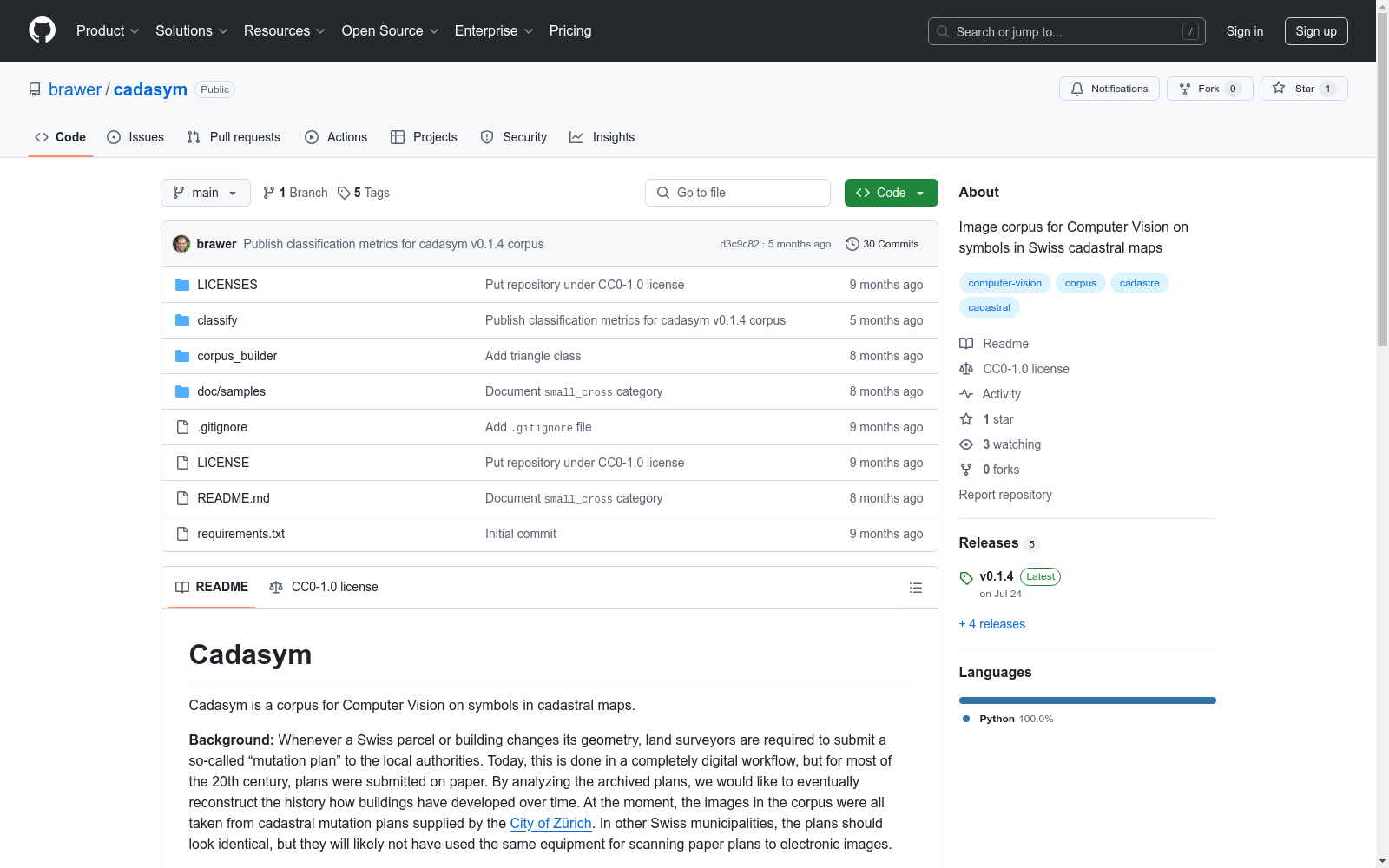Open the doc/samples folder icon
Screen dimensions: 1389x868
point(182,391)
